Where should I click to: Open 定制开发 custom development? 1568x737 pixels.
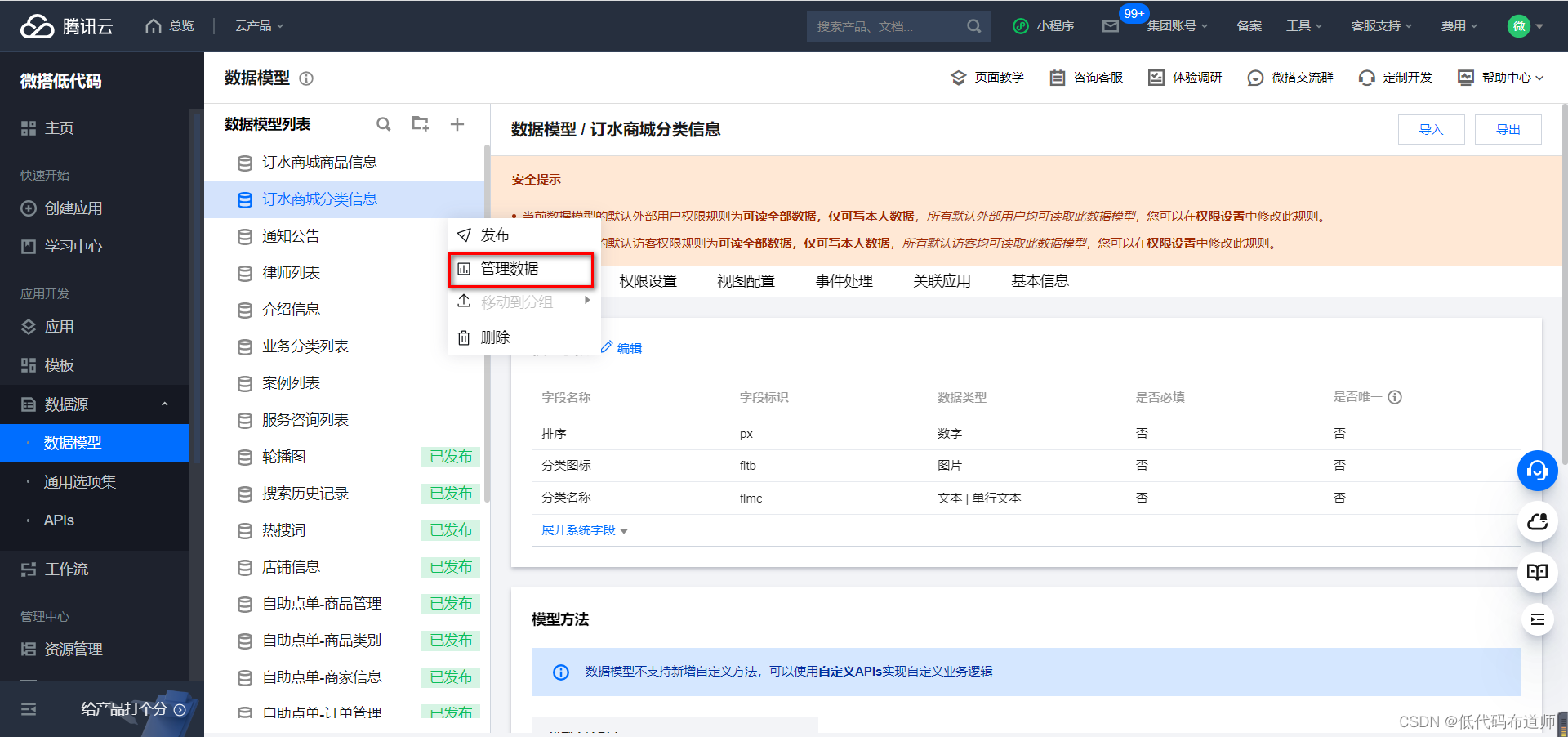(x=1396, y=78)
